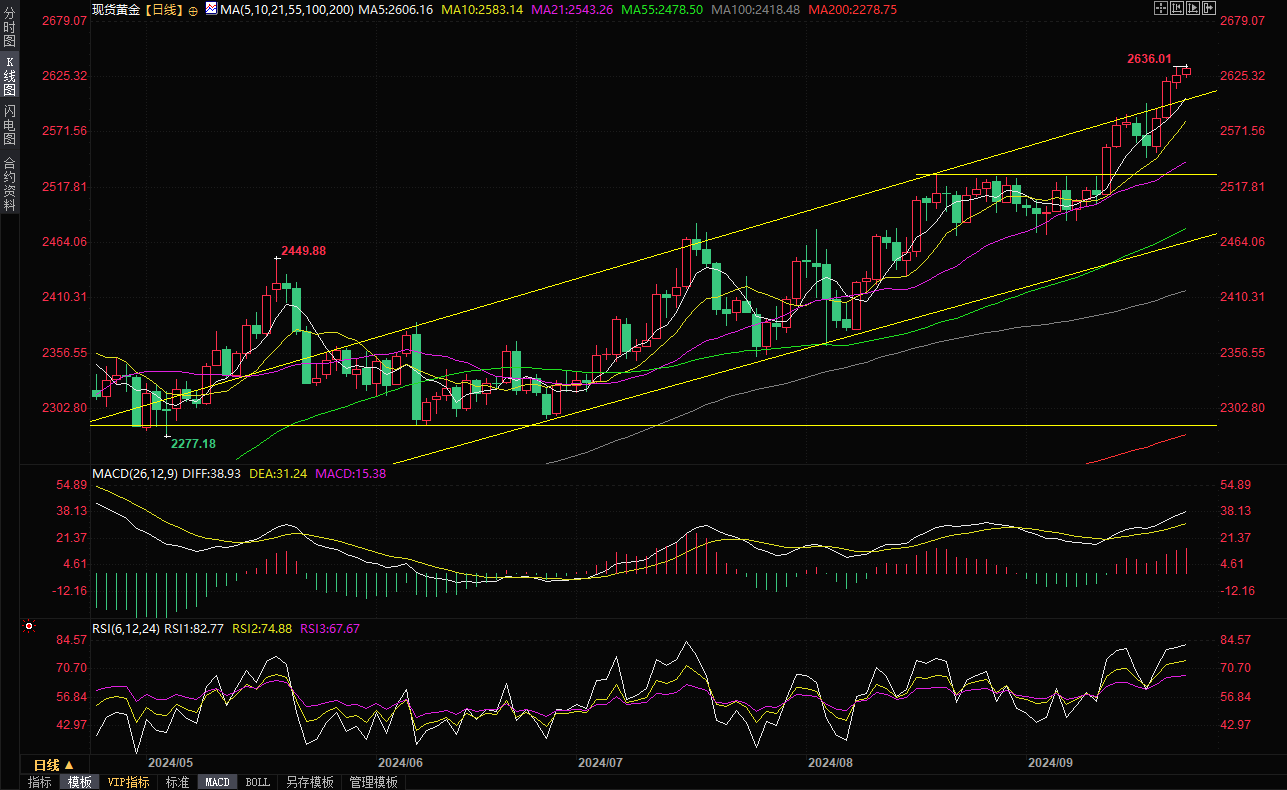Click 另存模板 to save template
Screen dimensions: 1287x790
(309, 782)
